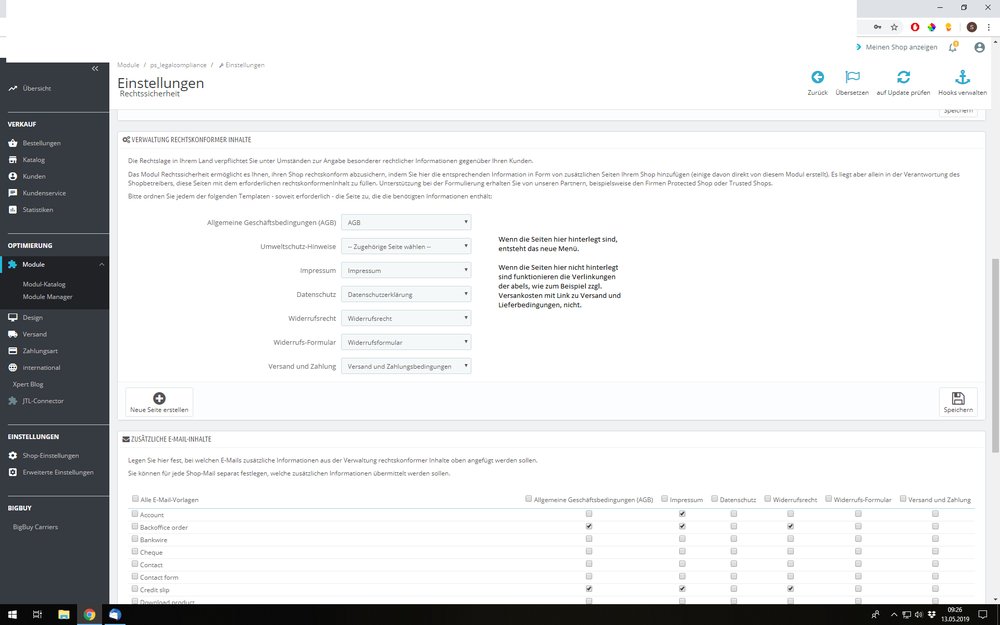
Task: Click Neue Seite erstellen plus icon
Action: click(159, 398)
